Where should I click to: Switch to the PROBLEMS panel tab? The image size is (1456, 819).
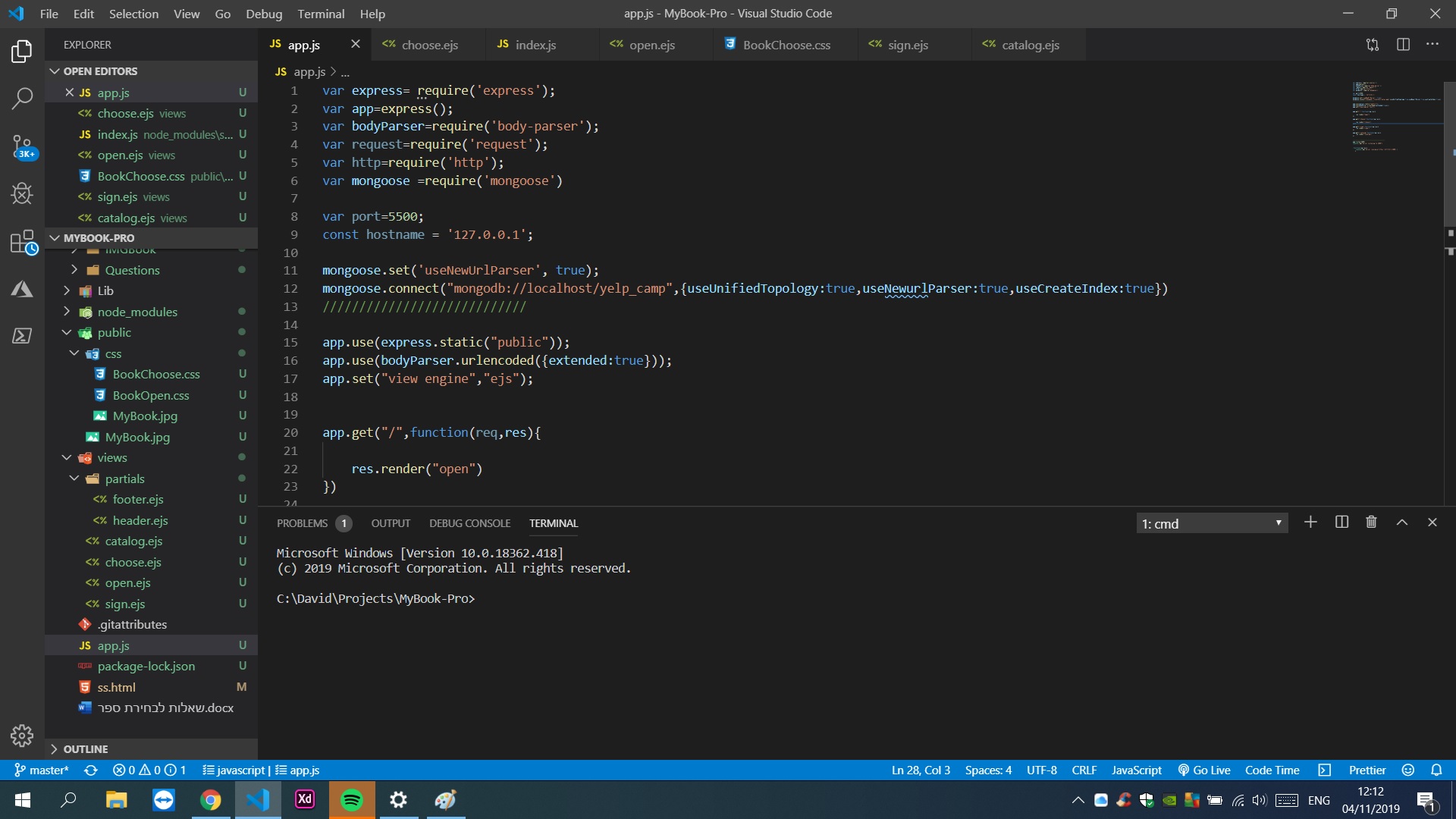coord(302,523)
